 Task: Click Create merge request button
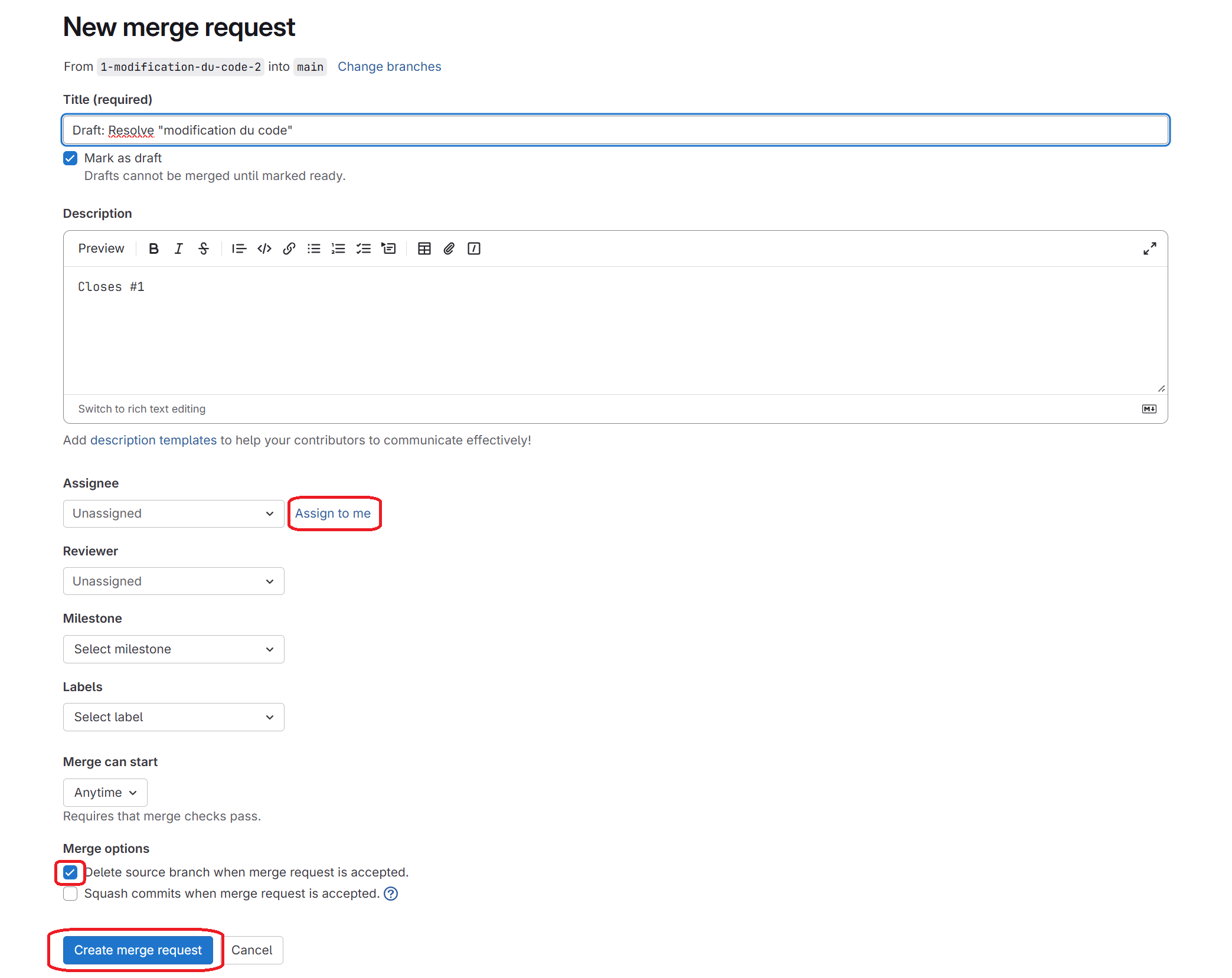click(138, 950)
